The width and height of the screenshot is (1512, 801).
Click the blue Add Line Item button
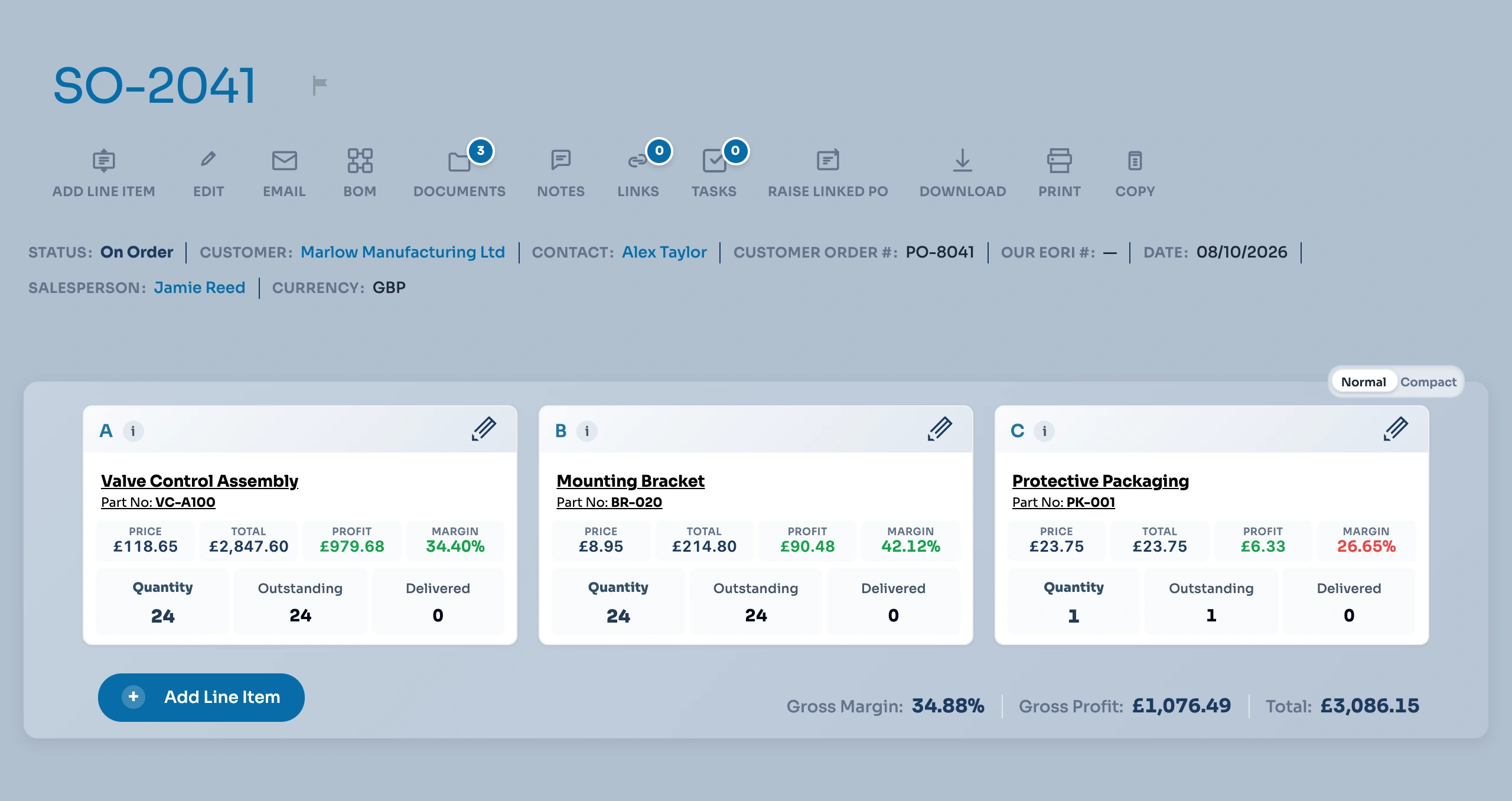click(x=201, y=698)
